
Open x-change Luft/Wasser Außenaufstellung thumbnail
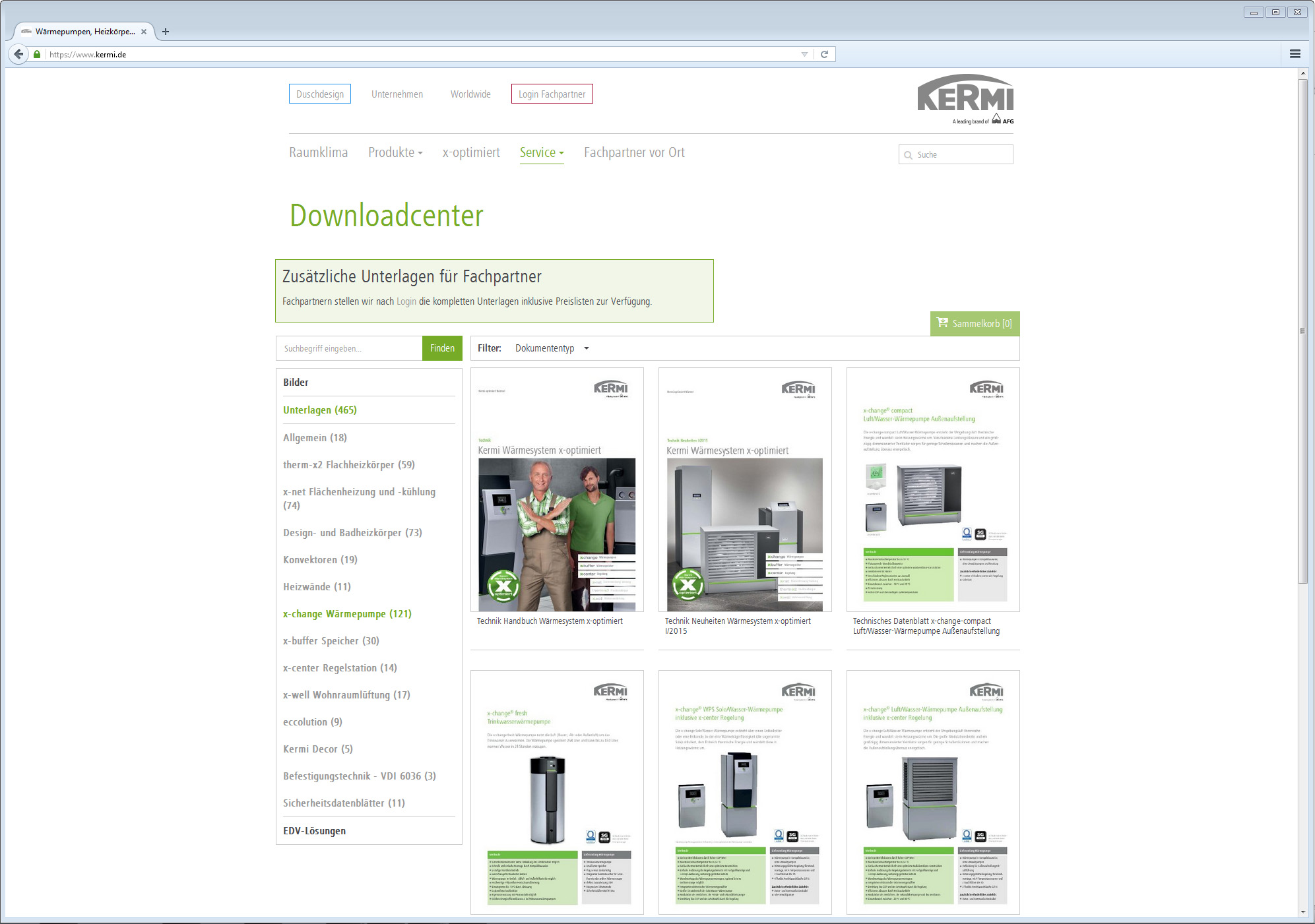(x=933, y=792)
